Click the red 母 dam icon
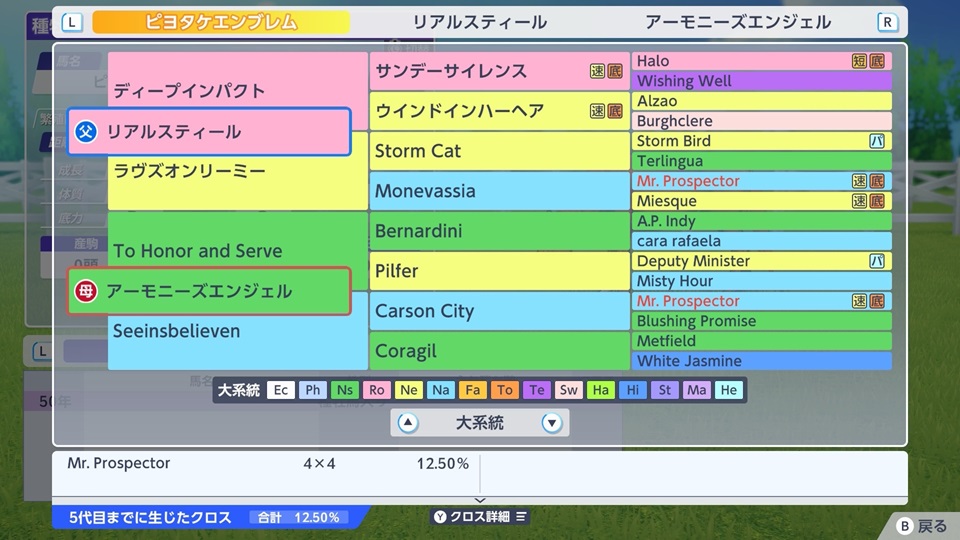The width and height of the screenshot is (960, 540). [x=86, y=291]
